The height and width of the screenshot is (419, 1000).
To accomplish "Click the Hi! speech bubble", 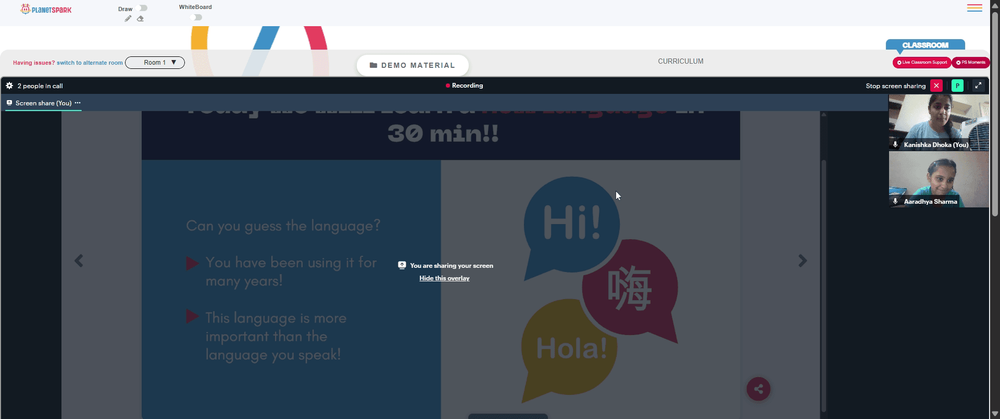I will coord(571,225).
